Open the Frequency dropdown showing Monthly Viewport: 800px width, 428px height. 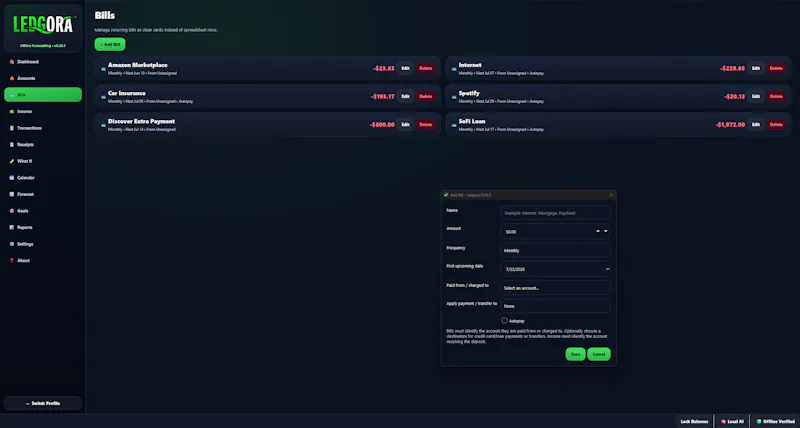(555, 250)
